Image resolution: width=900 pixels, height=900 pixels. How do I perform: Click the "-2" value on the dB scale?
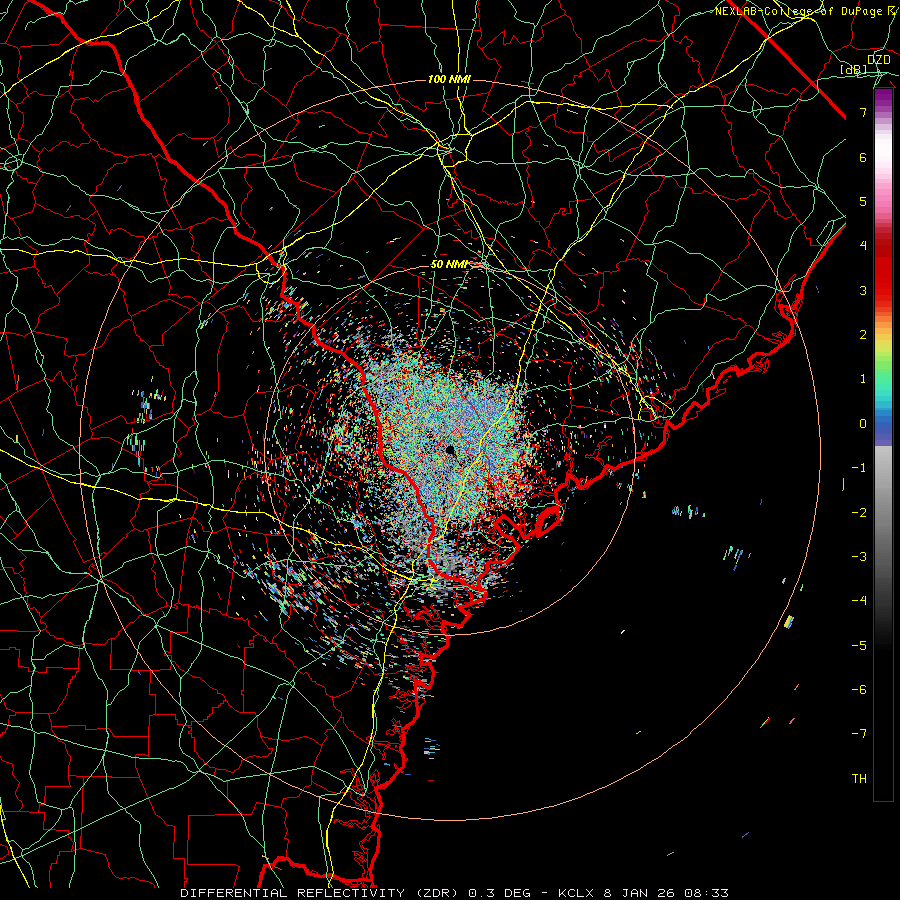[x=859, y=512]
